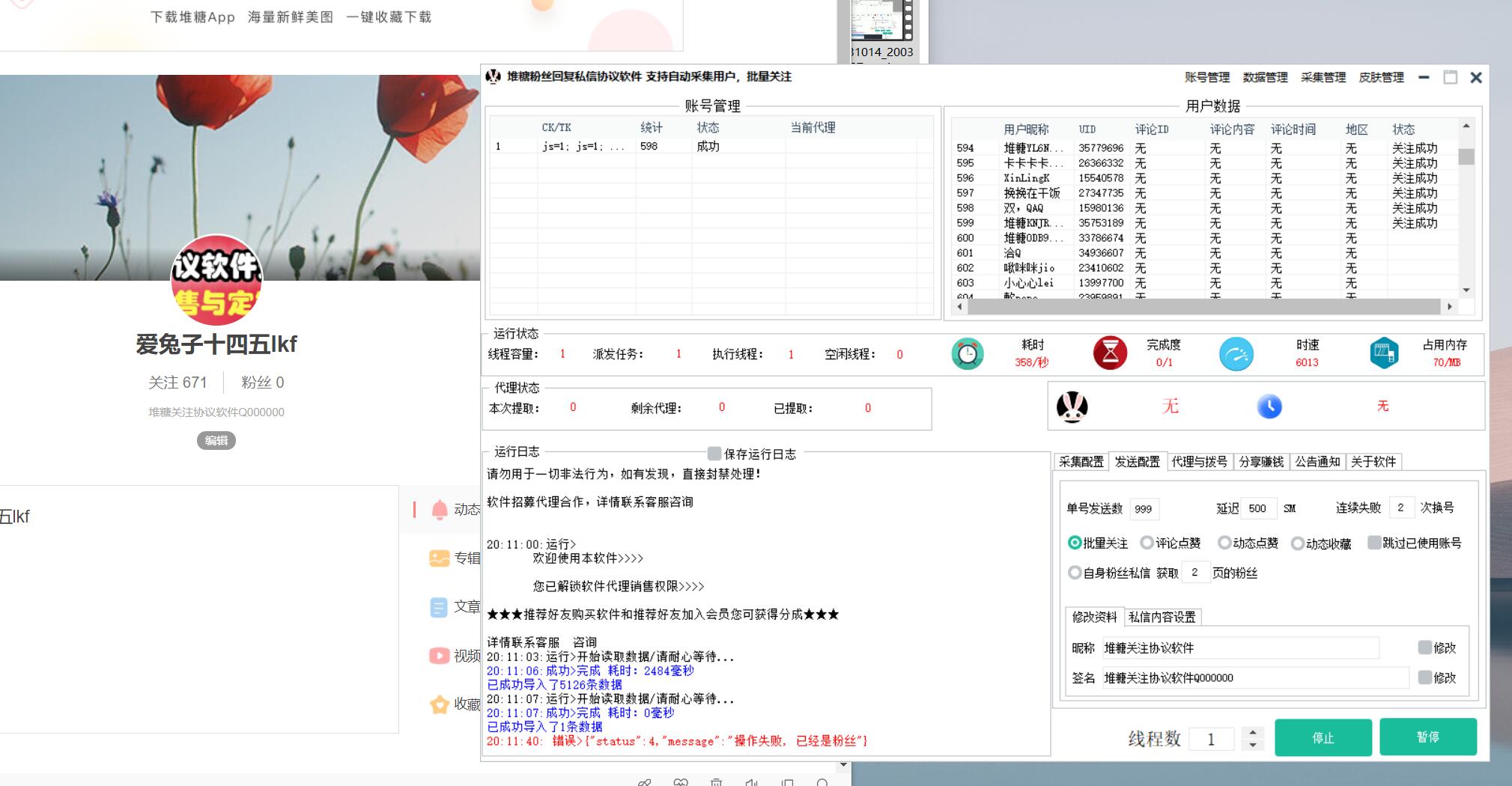Increase thread count with up arrow
Screen dimensions: 1512x786
click(1253, 733)
